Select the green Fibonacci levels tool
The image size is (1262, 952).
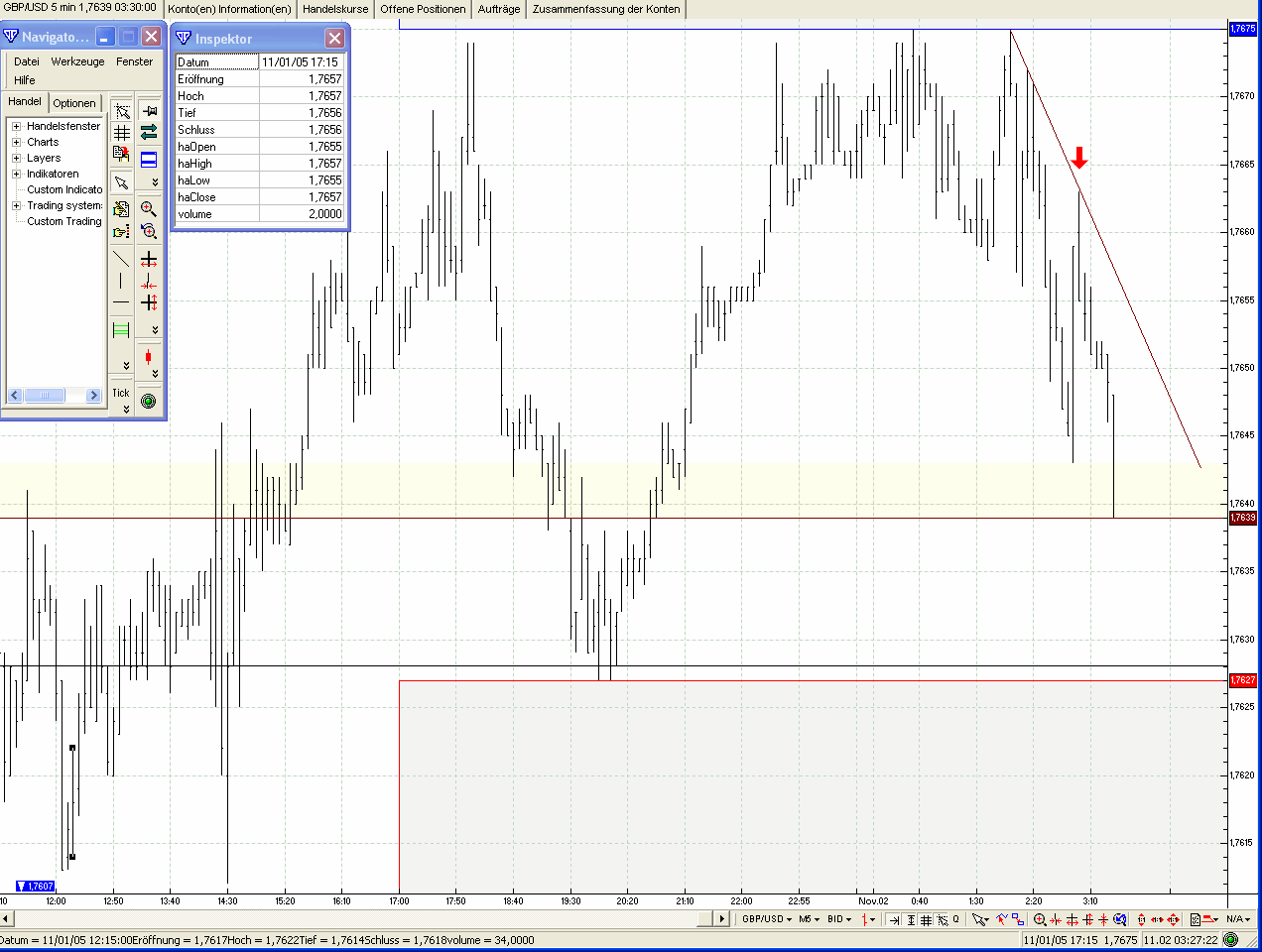[121, 330]
